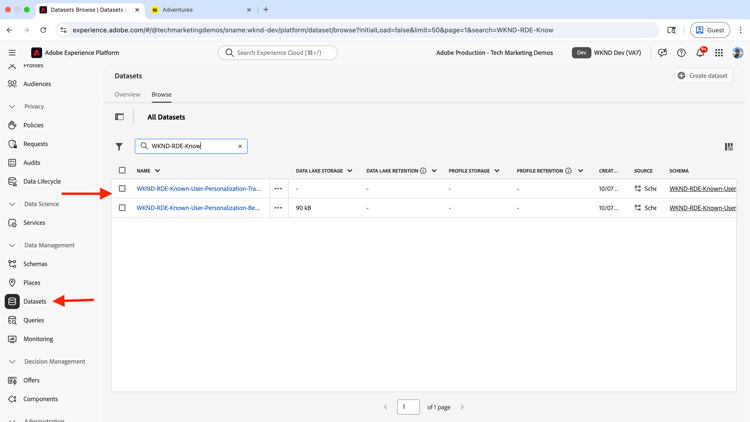Open Profile Storage column dropdown
Viewport: 750px width, 422px height.
point(497,171)
